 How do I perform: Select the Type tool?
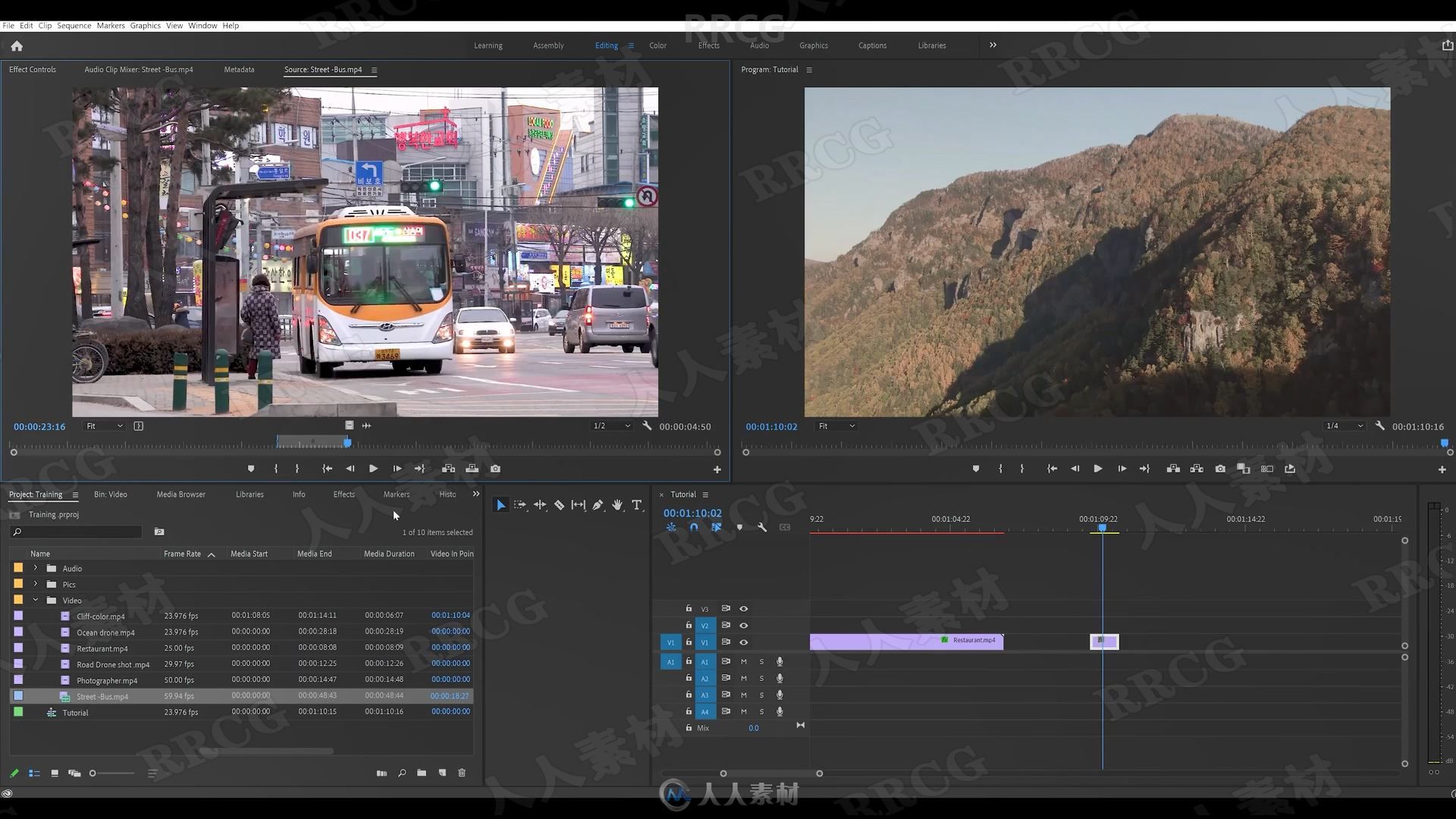point(637,505)
